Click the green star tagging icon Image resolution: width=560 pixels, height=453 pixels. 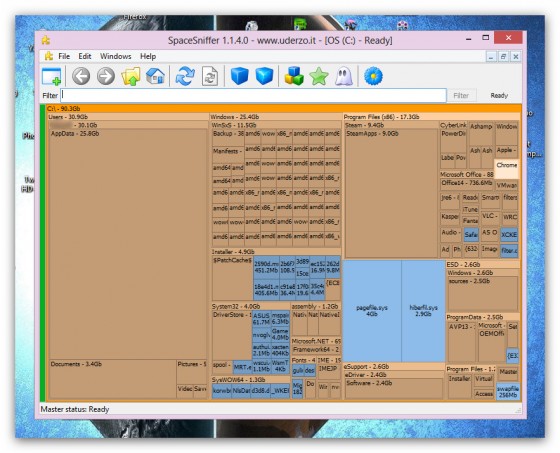(319, 76)
